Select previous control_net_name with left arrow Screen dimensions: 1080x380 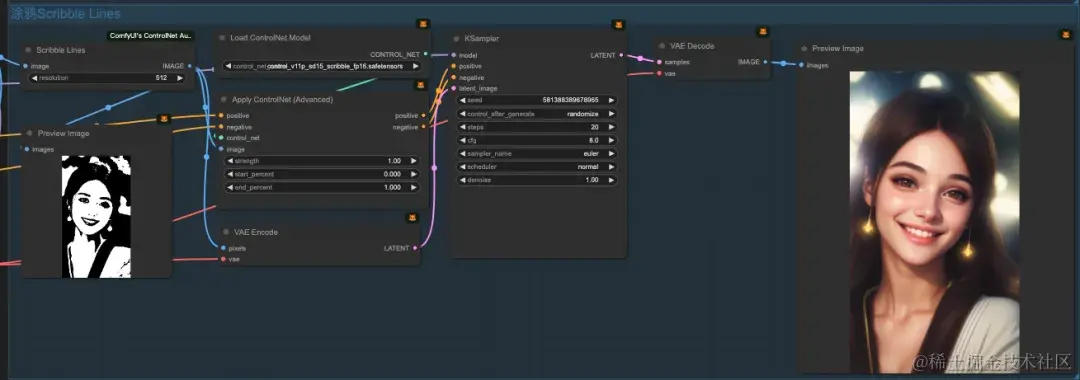click(229, 66)
